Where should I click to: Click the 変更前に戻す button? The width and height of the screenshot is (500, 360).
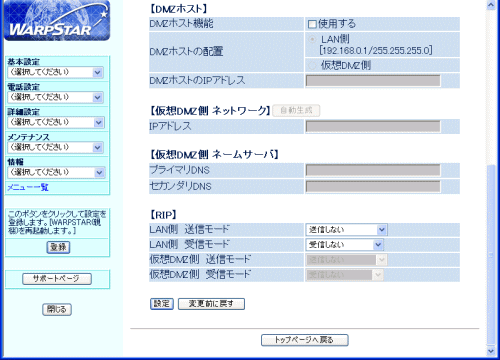coord(211,304)
